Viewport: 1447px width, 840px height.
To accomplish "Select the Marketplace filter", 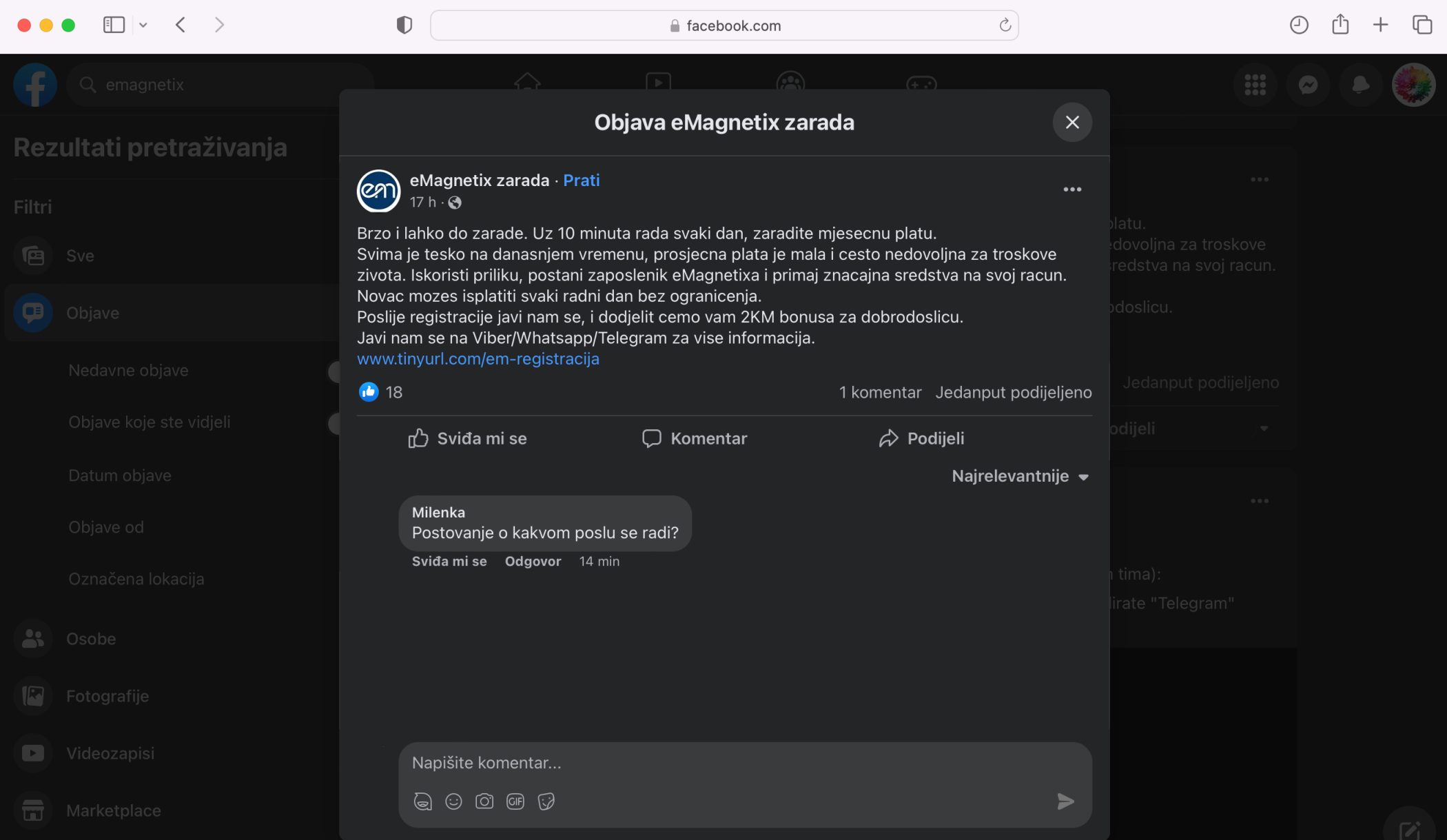I will coord(172,810).
